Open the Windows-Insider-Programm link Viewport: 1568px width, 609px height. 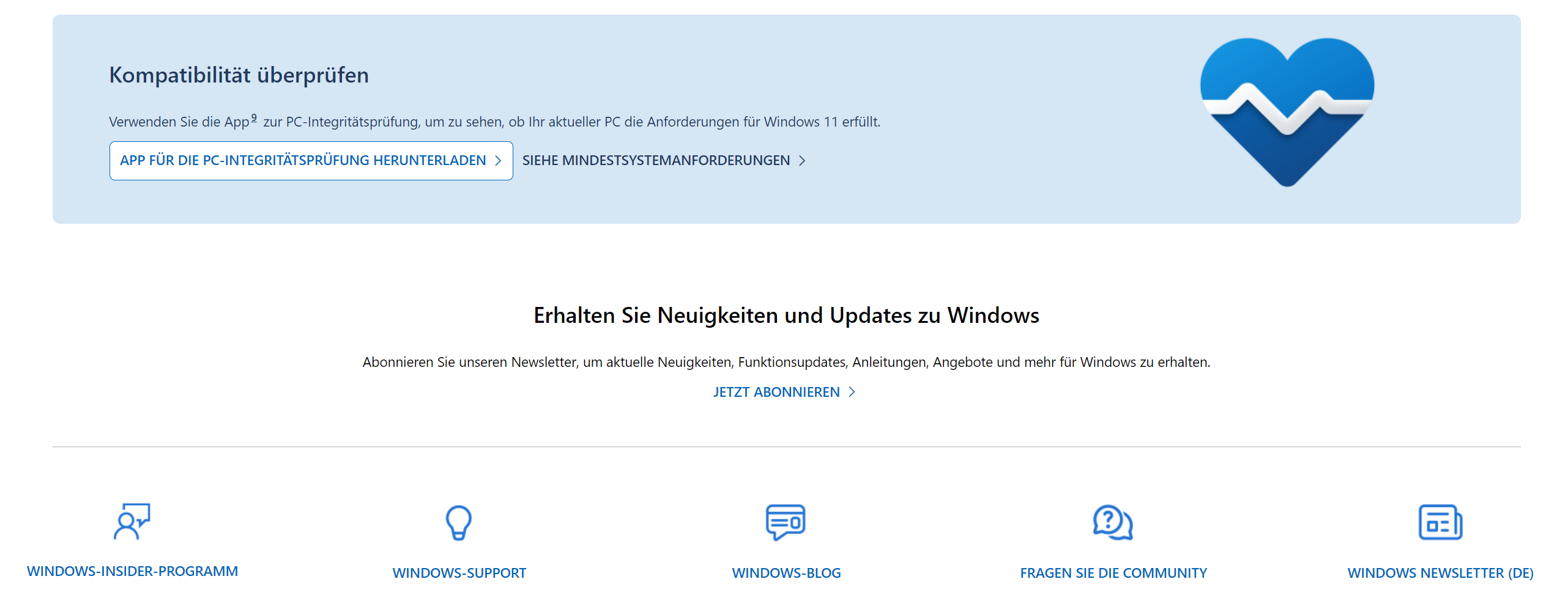[x=132, y=572]
